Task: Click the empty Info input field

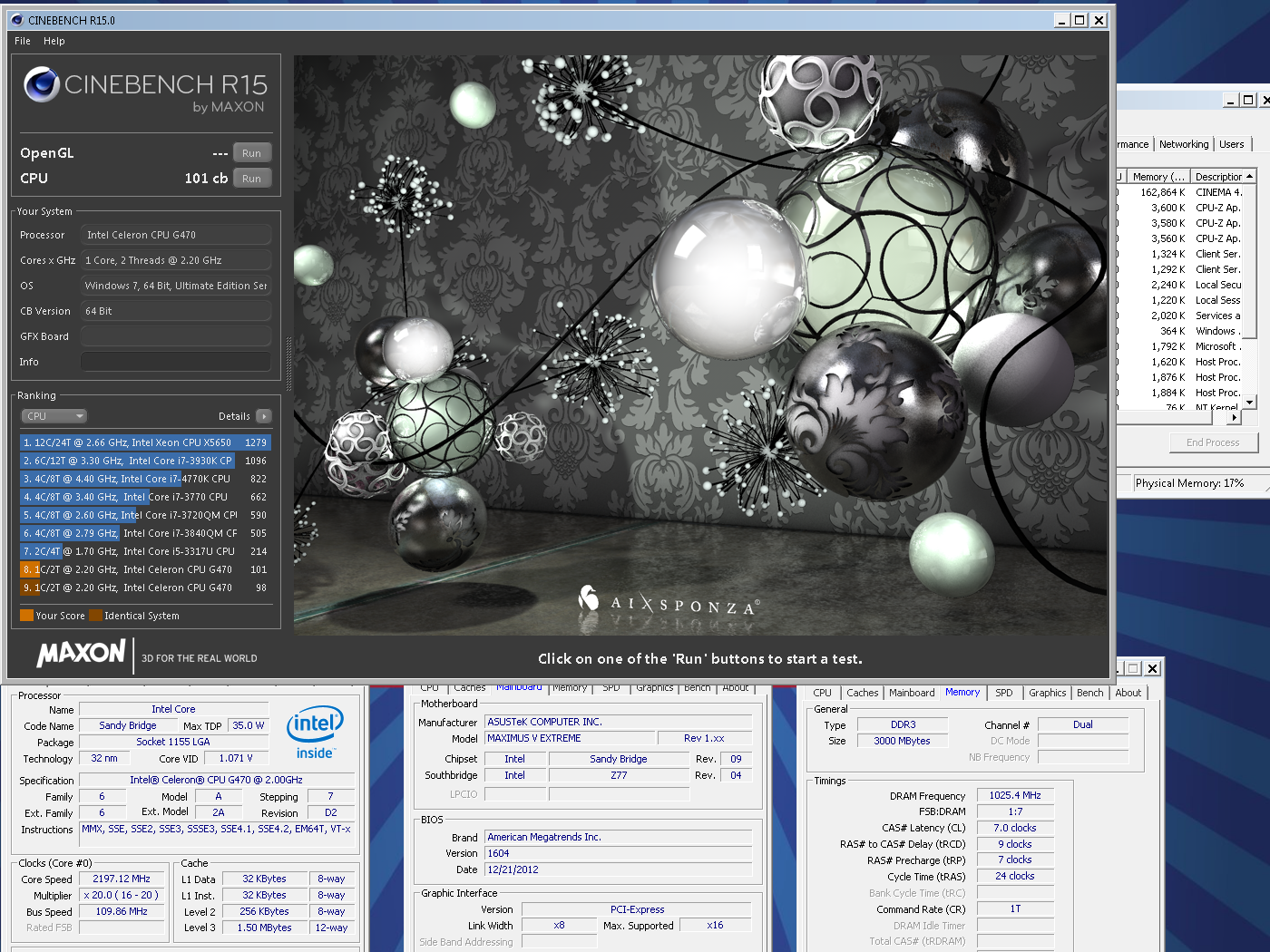Action: [x=176, y=362]
